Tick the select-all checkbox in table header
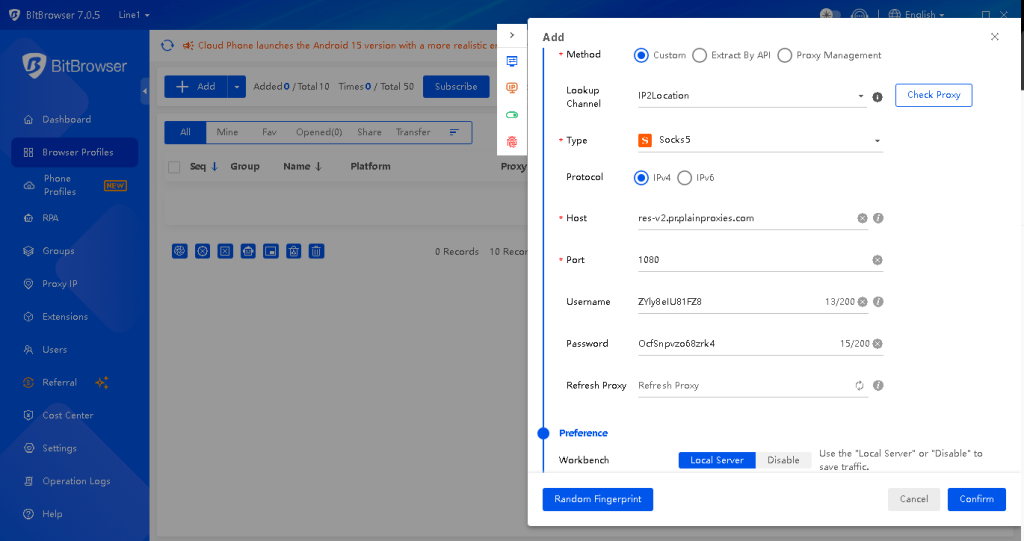The height and width of the screenshot is (541, 1024). [x=174, y=167]
